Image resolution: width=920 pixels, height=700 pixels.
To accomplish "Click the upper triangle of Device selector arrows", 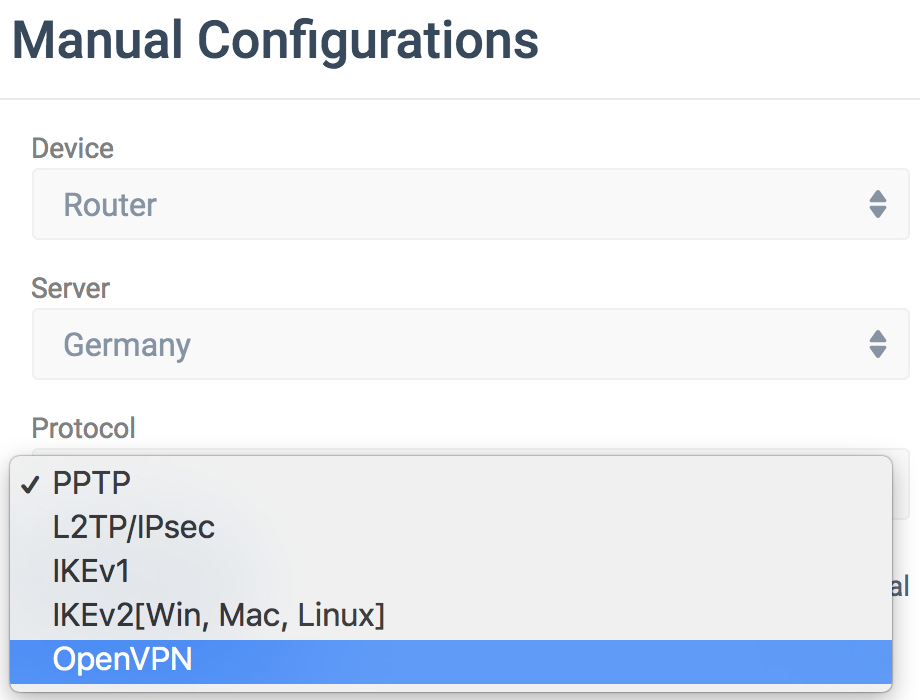I will [x=878, y=196].
